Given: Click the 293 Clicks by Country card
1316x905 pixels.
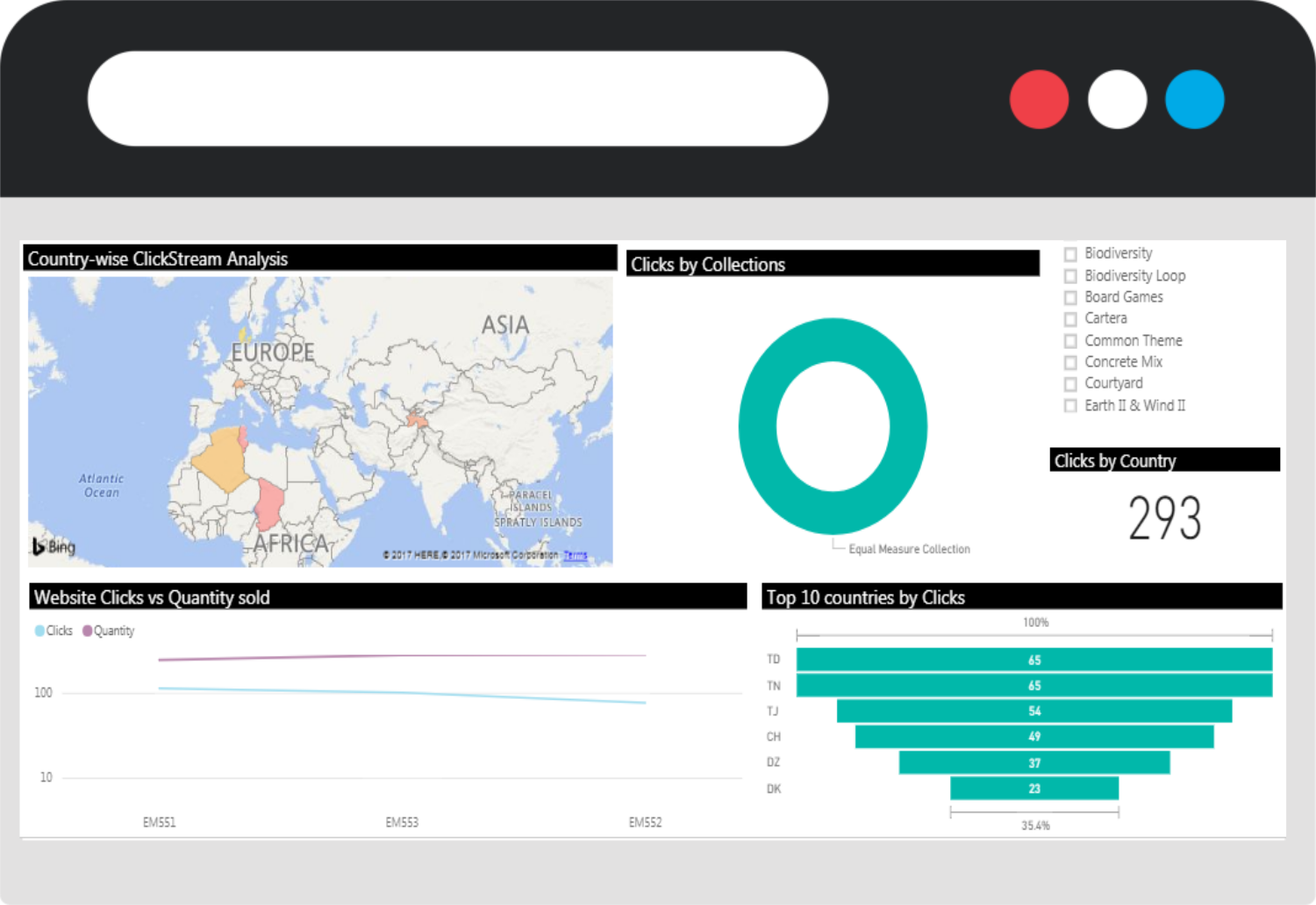Looking at the screenshot, I should coord(1164,517).
